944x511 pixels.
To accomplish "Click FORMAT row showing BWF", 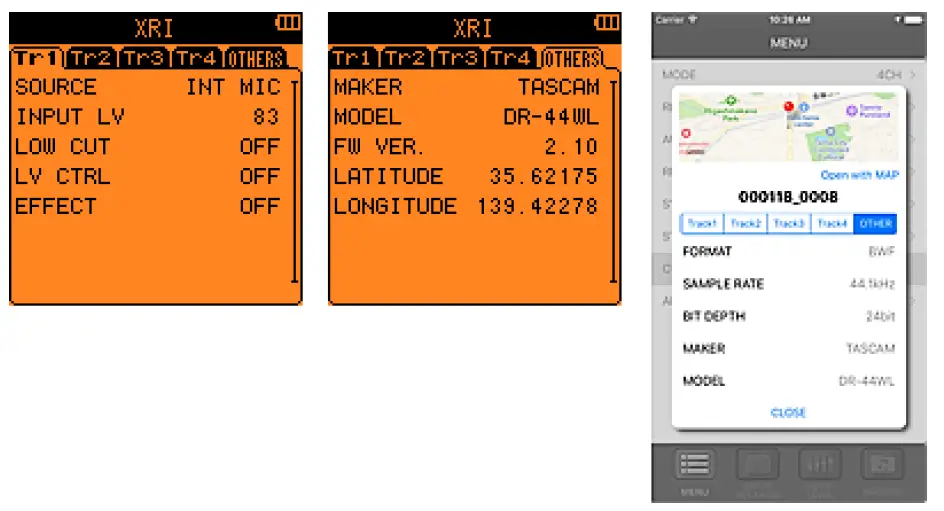I will click(789, 252).
